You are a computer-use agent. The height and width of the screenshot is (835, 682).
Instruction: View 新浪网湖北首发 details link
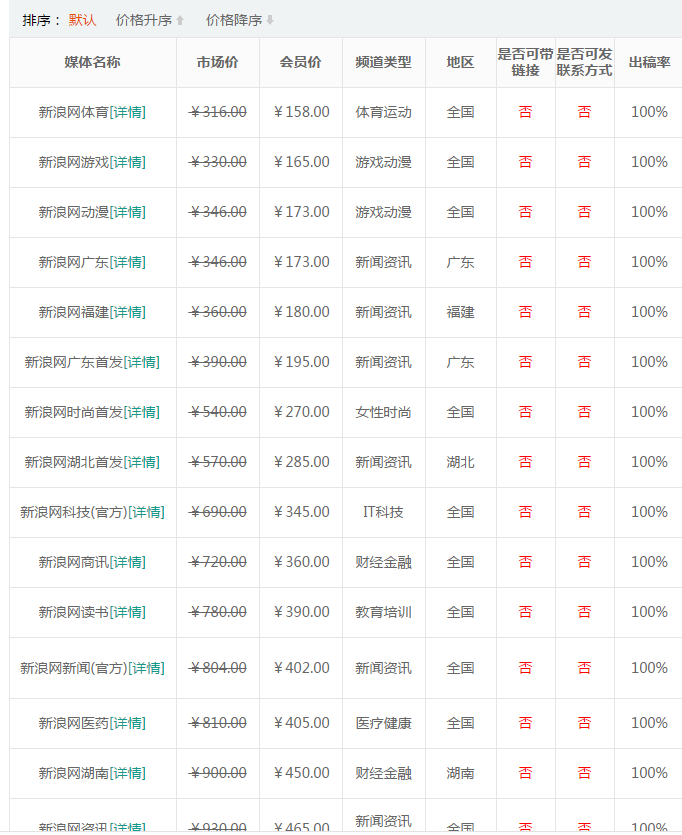tap(142, 462)
